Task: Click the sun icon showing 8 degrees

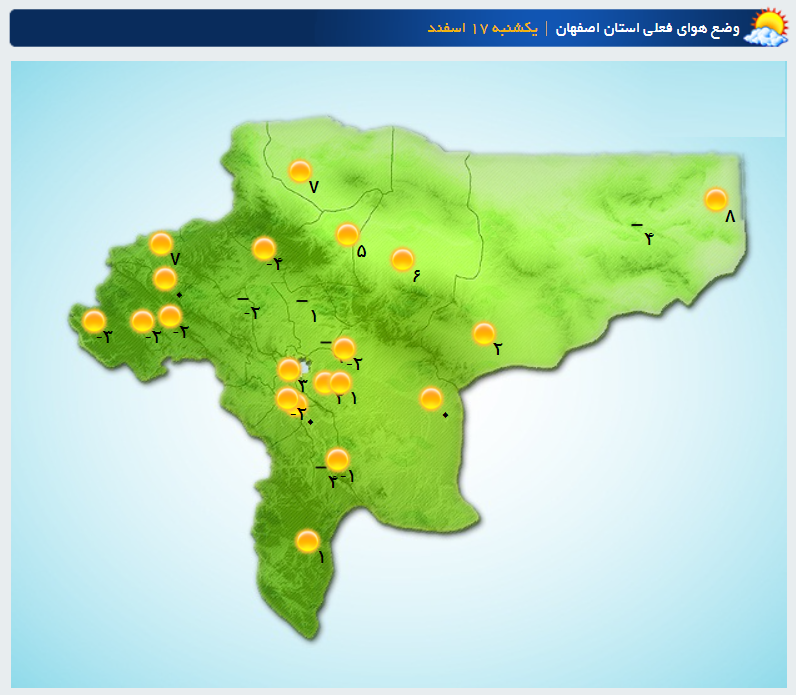Action: (715, 199)
